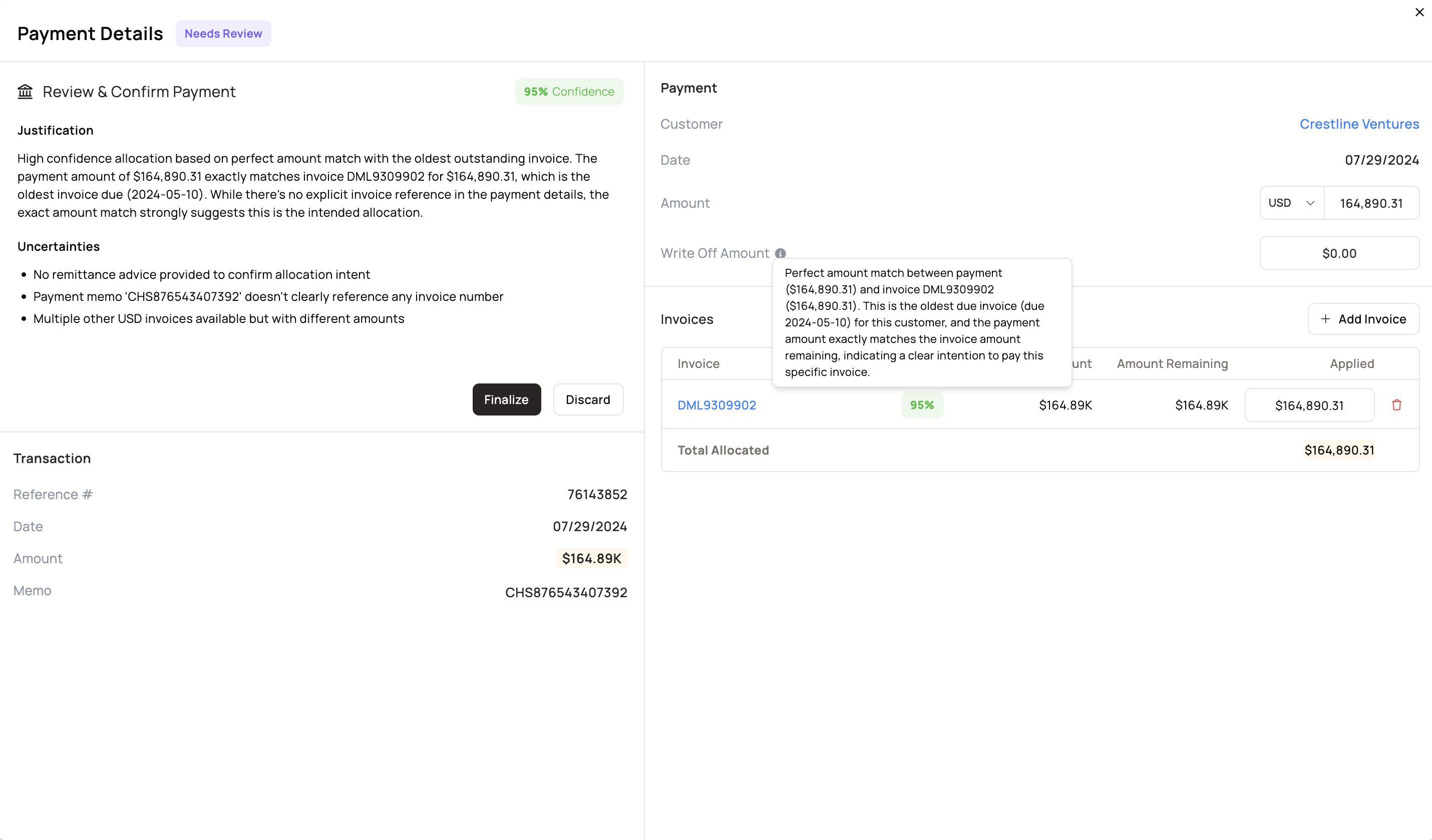Image resolution: width=1432 pixels, height=840 pixels.
Task: Open the Crestline Ventures customer link
Action: pyautogui.click(x=1359, y=124)
